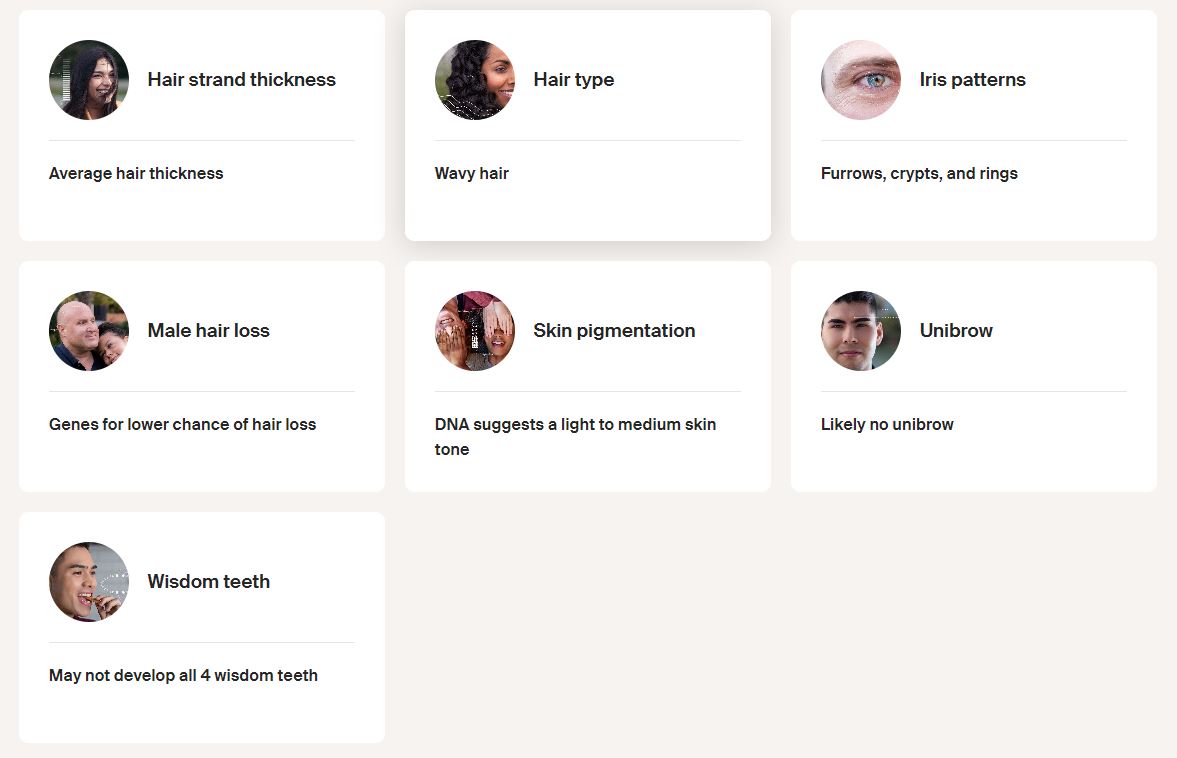Click the Unibrow circular photo

tap(861, 331)
